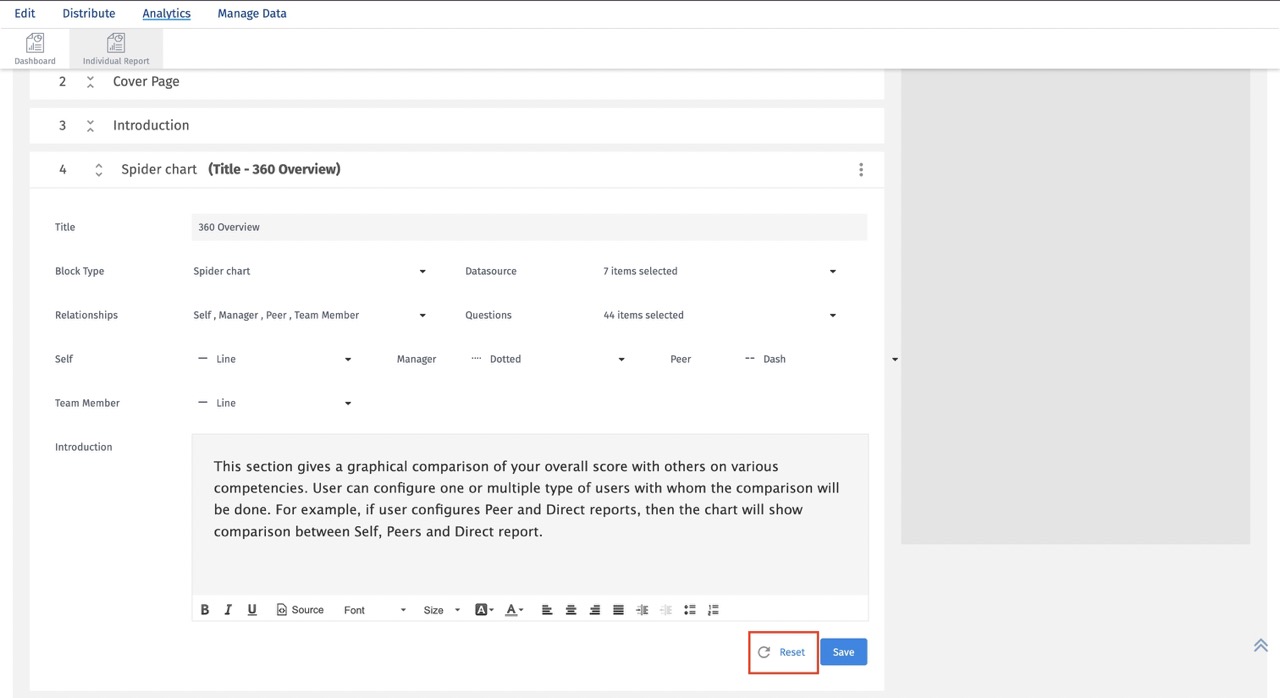Screen dimensions: 1280x698
Task: Open the options menu for the Spider chart block
Action: pos(861,169)
